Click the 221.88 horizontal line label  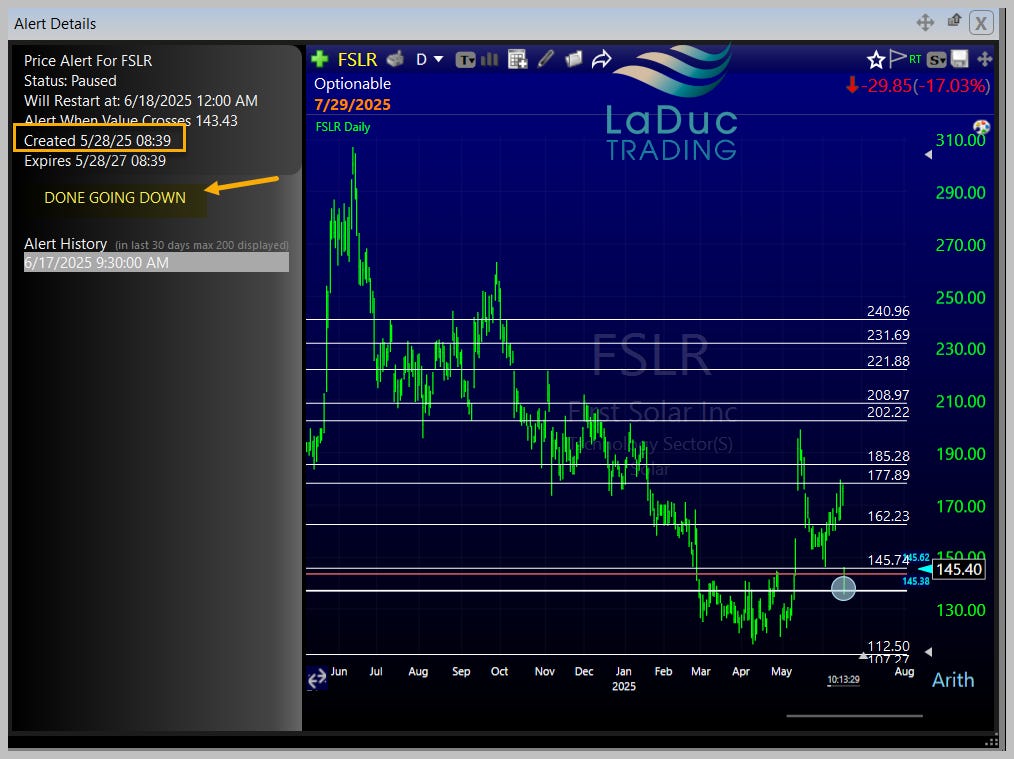(888, 361)
